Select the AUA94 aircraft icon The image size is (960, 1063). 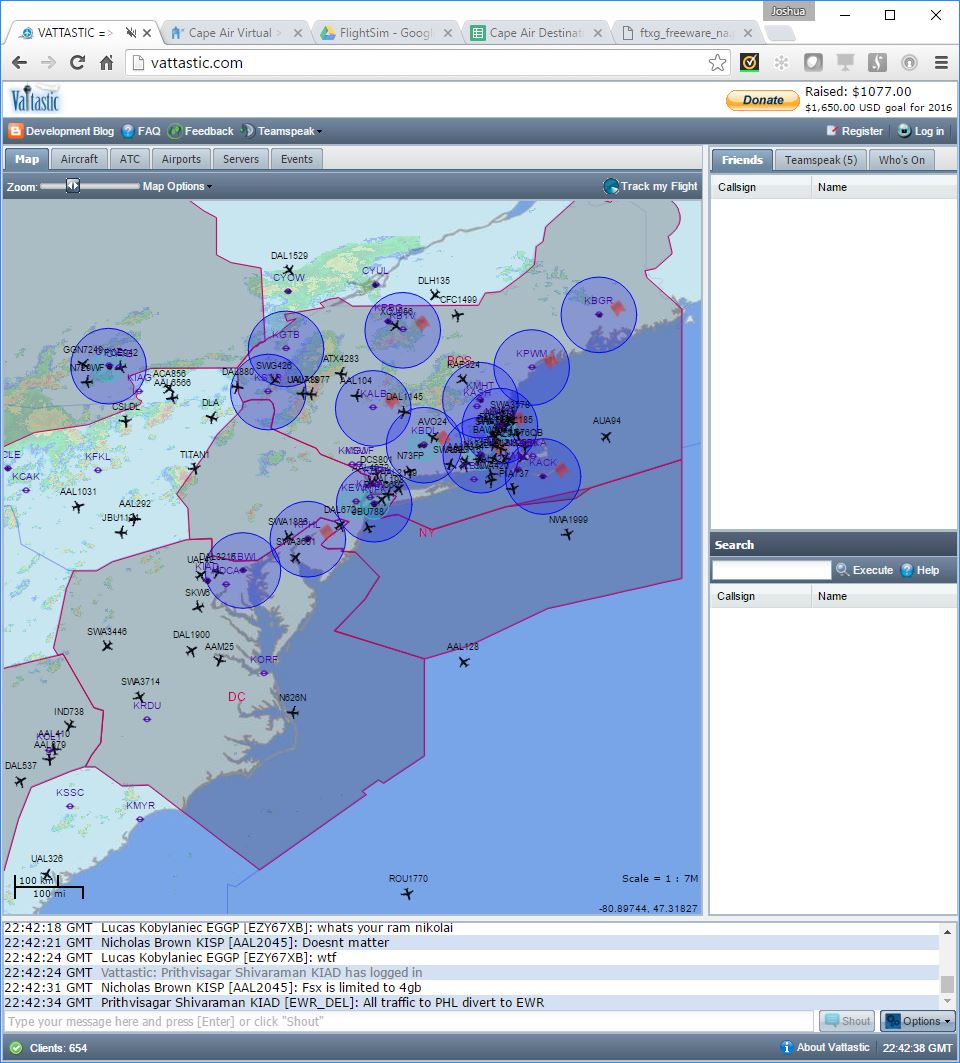click(606, 437)
